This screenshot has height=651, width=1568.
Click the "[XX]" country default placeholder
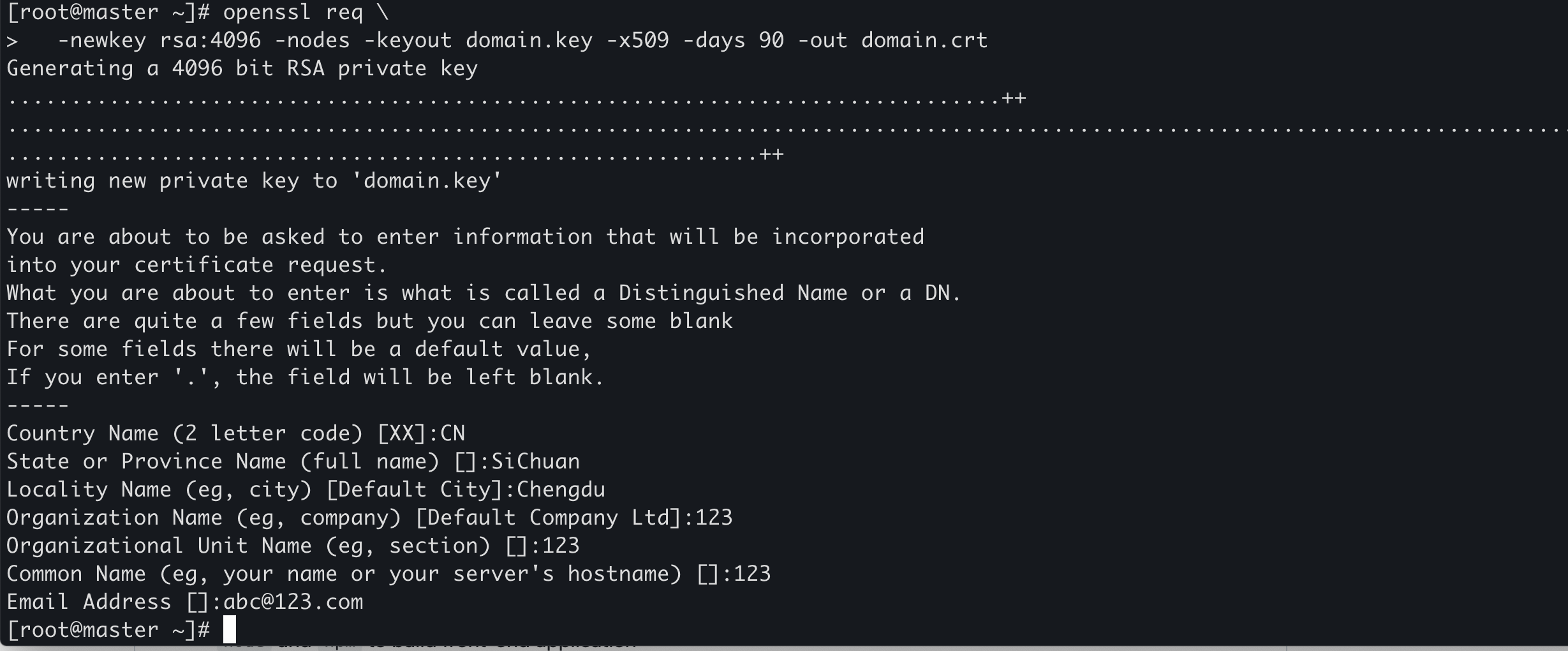click(x=401, y=433)
